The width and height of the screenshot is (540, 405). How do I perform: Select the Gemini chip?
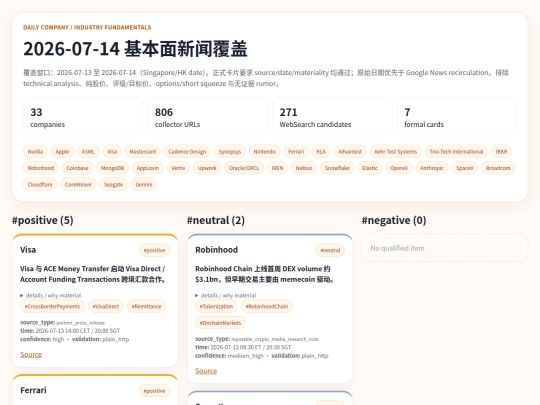(144, 185)
